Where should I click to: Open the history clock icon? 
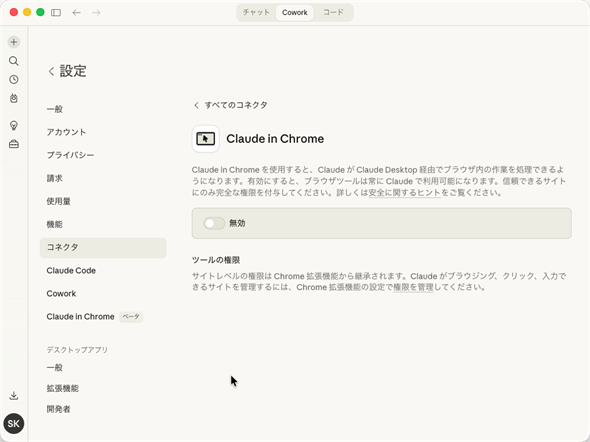pos(14,79)
